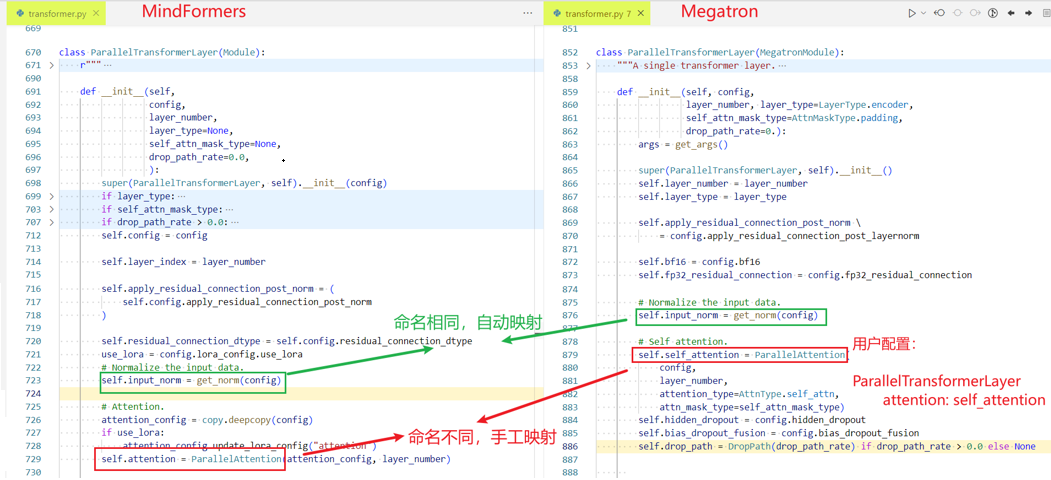Image resolution: width=1051 pixels, height=480 pixels.
Task: Open changes icon in editor toolbar
Action: tap(993, 13)
